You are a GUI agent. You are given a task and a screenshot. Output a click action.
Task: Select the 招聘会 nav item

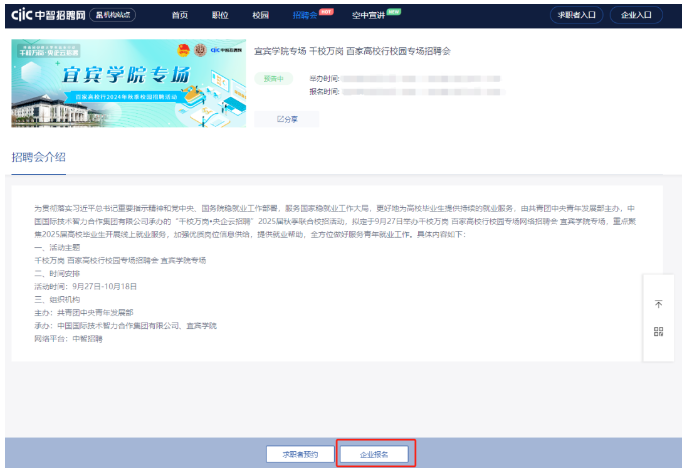(305, 15)
